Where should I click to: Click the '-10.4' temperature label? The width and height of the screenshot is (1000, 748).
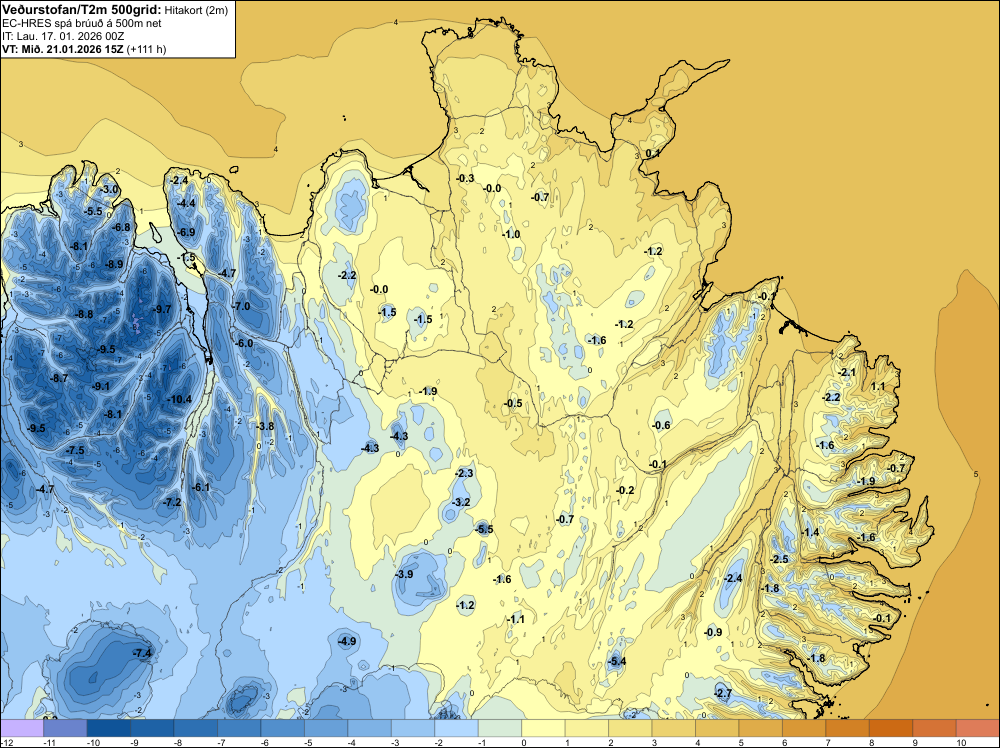179,399
